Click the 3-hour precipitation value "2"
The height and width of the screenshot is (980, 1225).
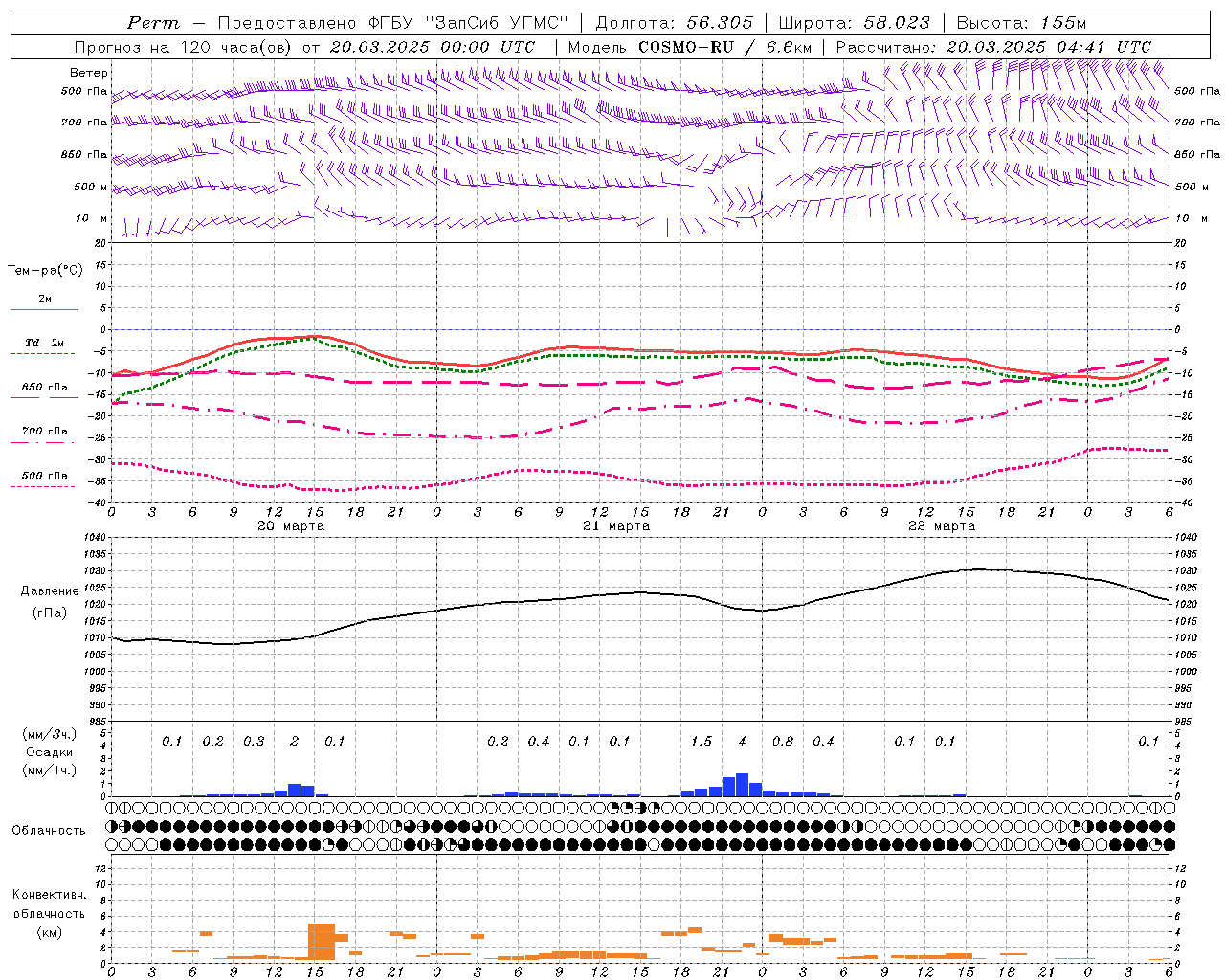294,741
